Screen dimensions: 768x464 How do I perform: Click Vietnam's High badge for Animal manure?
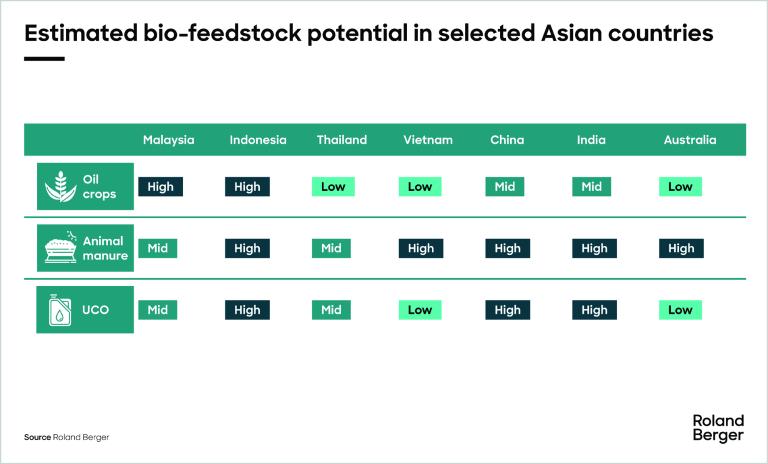pyautogui.click(x=420, y=248)
